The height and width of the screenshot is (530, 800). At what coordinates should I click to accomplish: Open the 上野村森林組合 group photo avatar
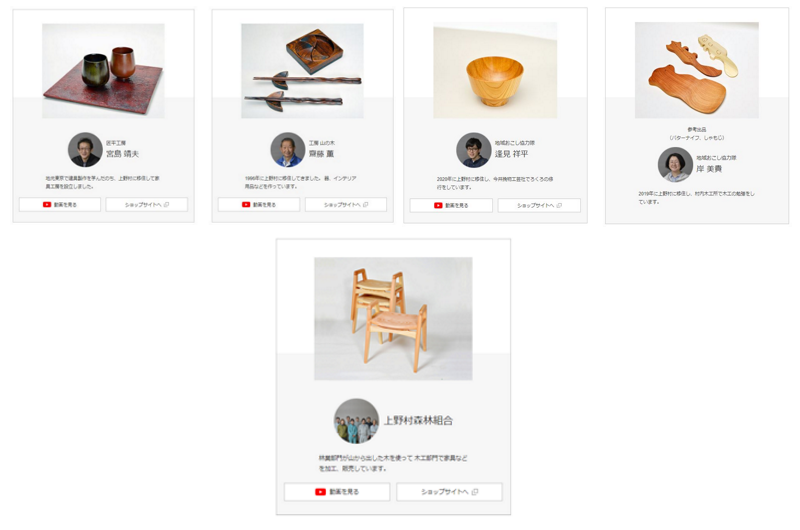(x=357, y=421)
